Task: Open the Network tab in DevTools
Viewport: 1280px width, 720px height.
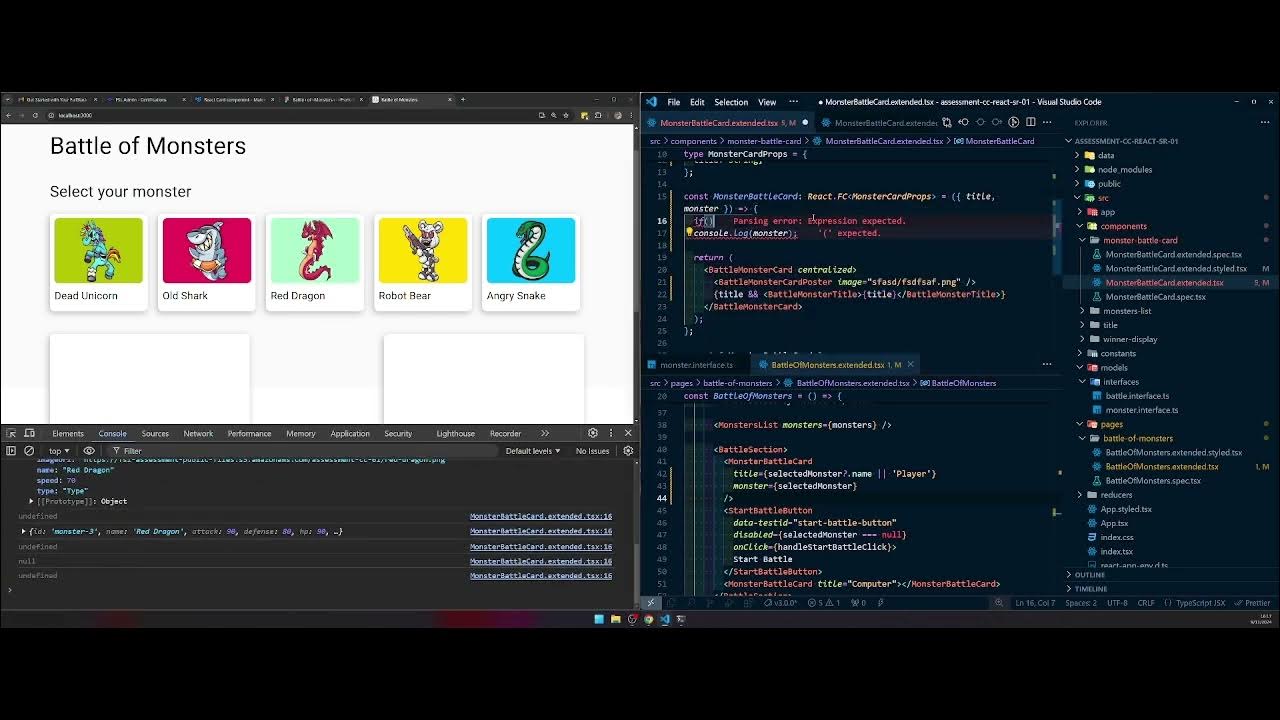Action: pos(198,433)
